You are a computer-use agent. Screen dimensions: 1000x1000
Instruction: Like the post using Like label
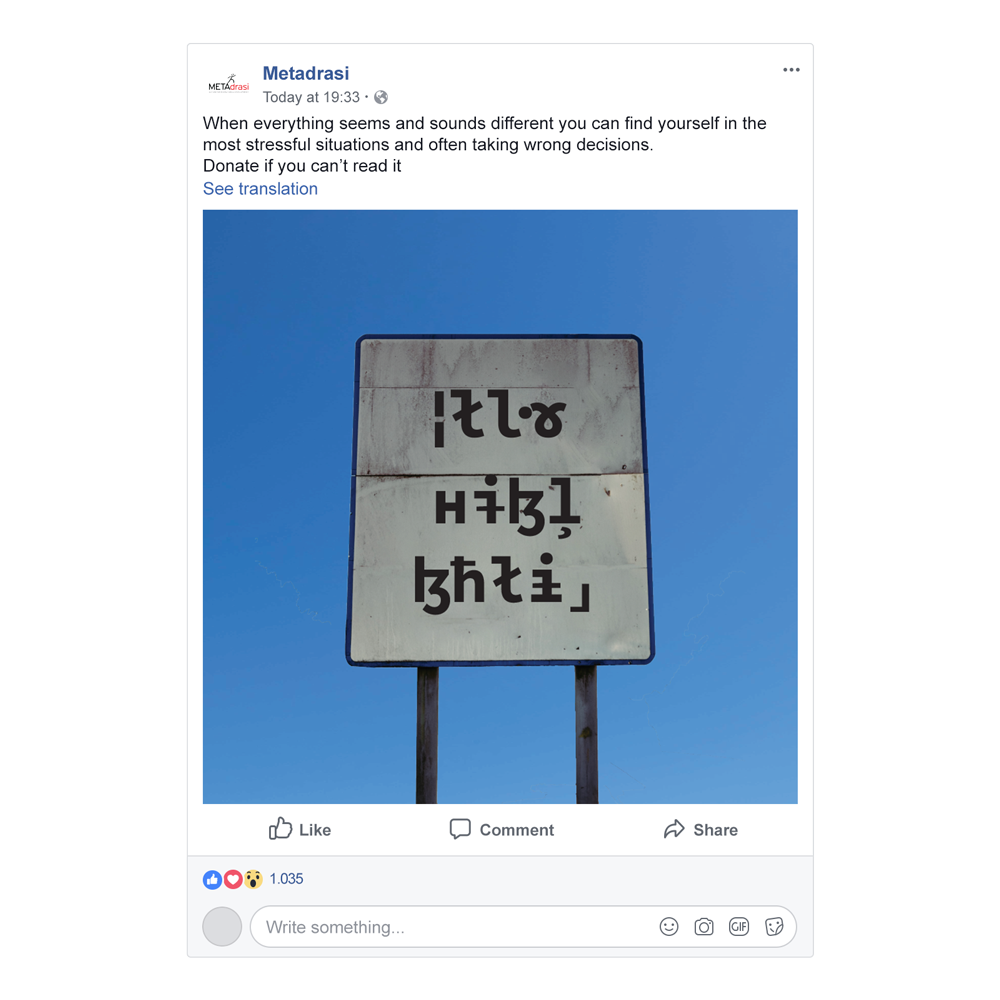(x=315, y=830)
